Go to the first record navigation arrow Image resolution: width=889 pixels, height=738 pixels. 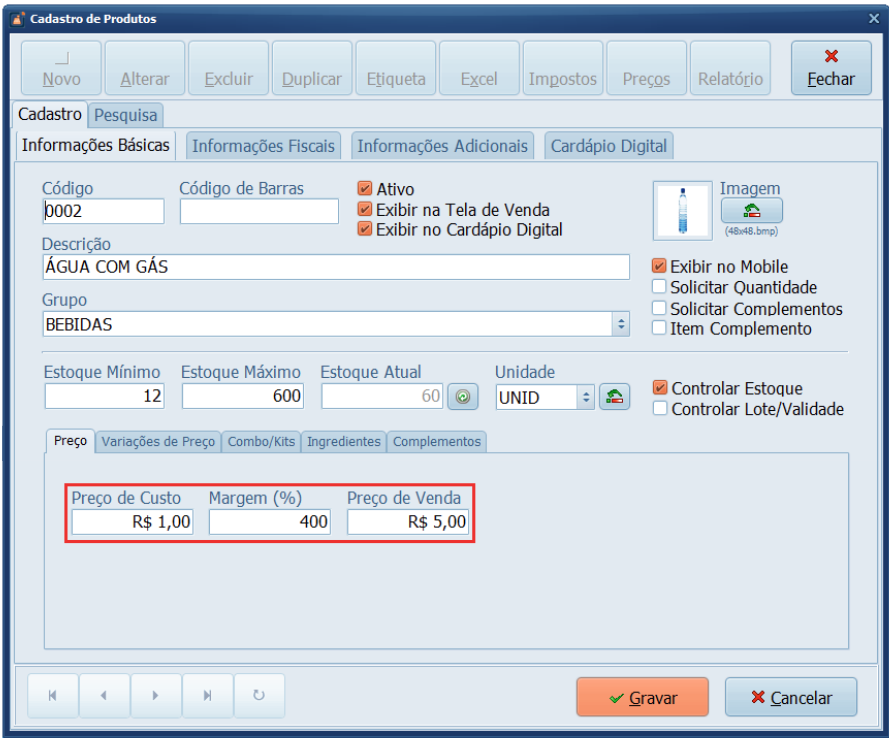[x=53, y=696]
